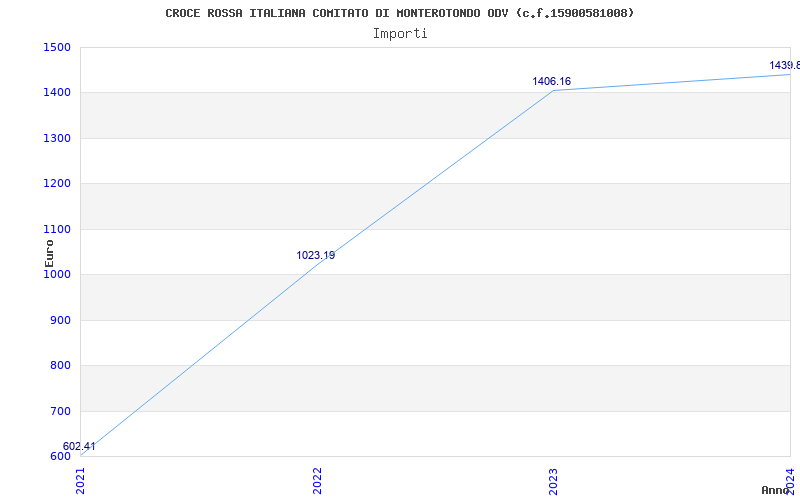The height and width of the screenshot is (500, 800).
Task: Click the 'Importi' subtitle
Action: [400, 34]
